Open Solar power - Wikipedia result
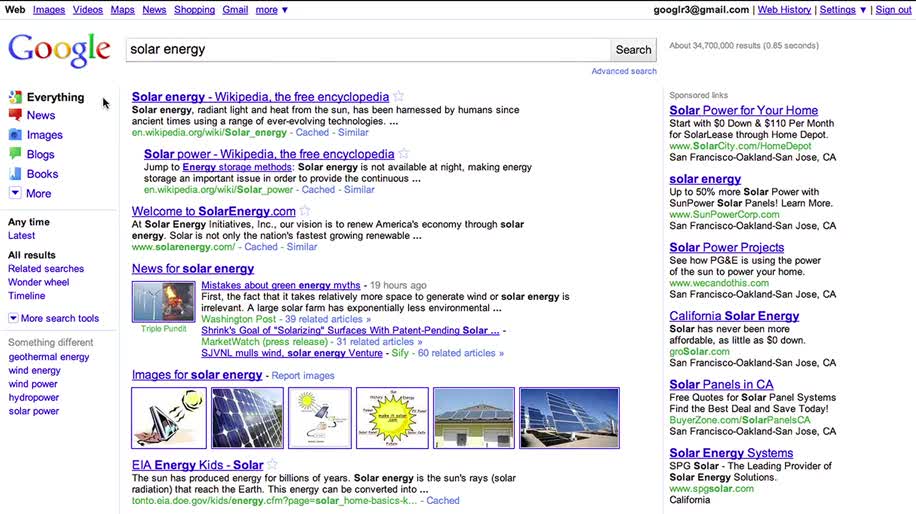 point(269,154)
